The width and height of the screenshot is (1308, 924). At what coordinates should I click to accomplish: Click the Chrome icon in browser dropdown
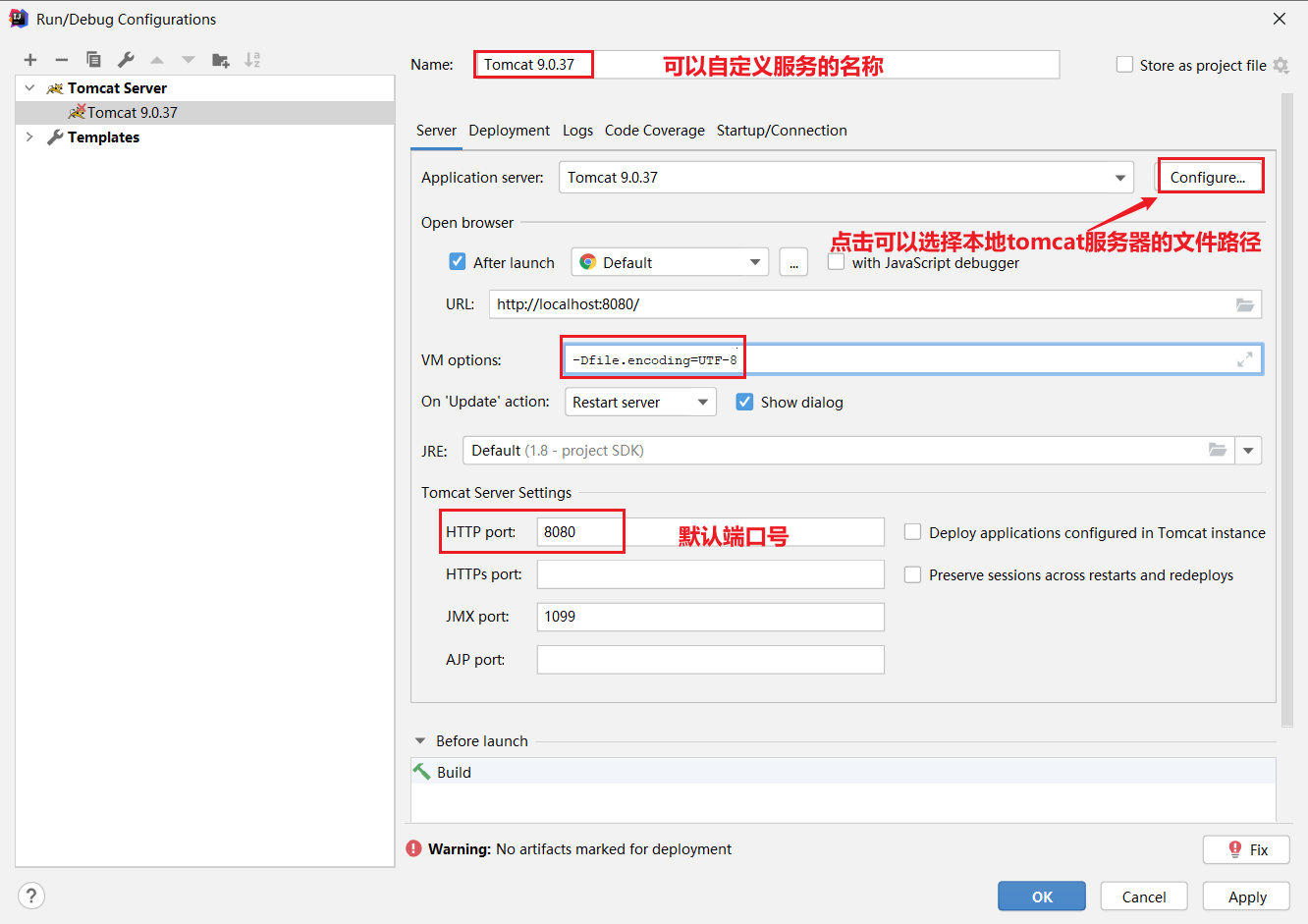[x=588, y=262]
